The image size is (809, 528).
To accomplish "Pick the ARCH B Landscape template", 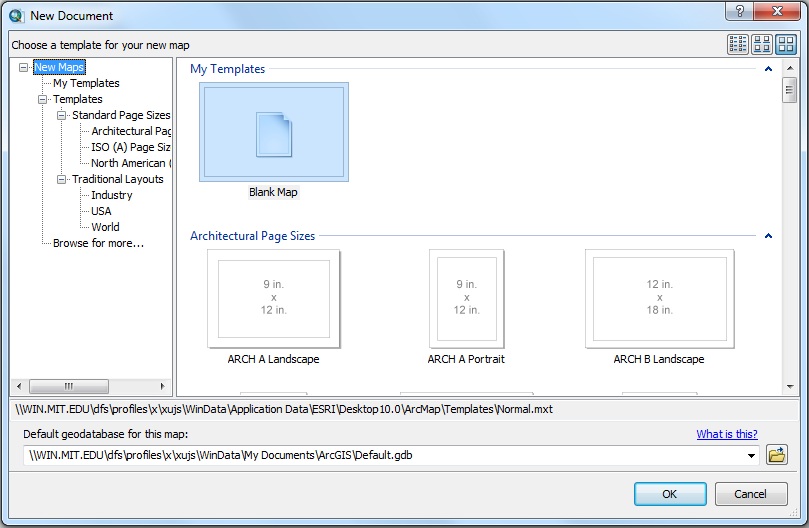I will pos(658,297).
